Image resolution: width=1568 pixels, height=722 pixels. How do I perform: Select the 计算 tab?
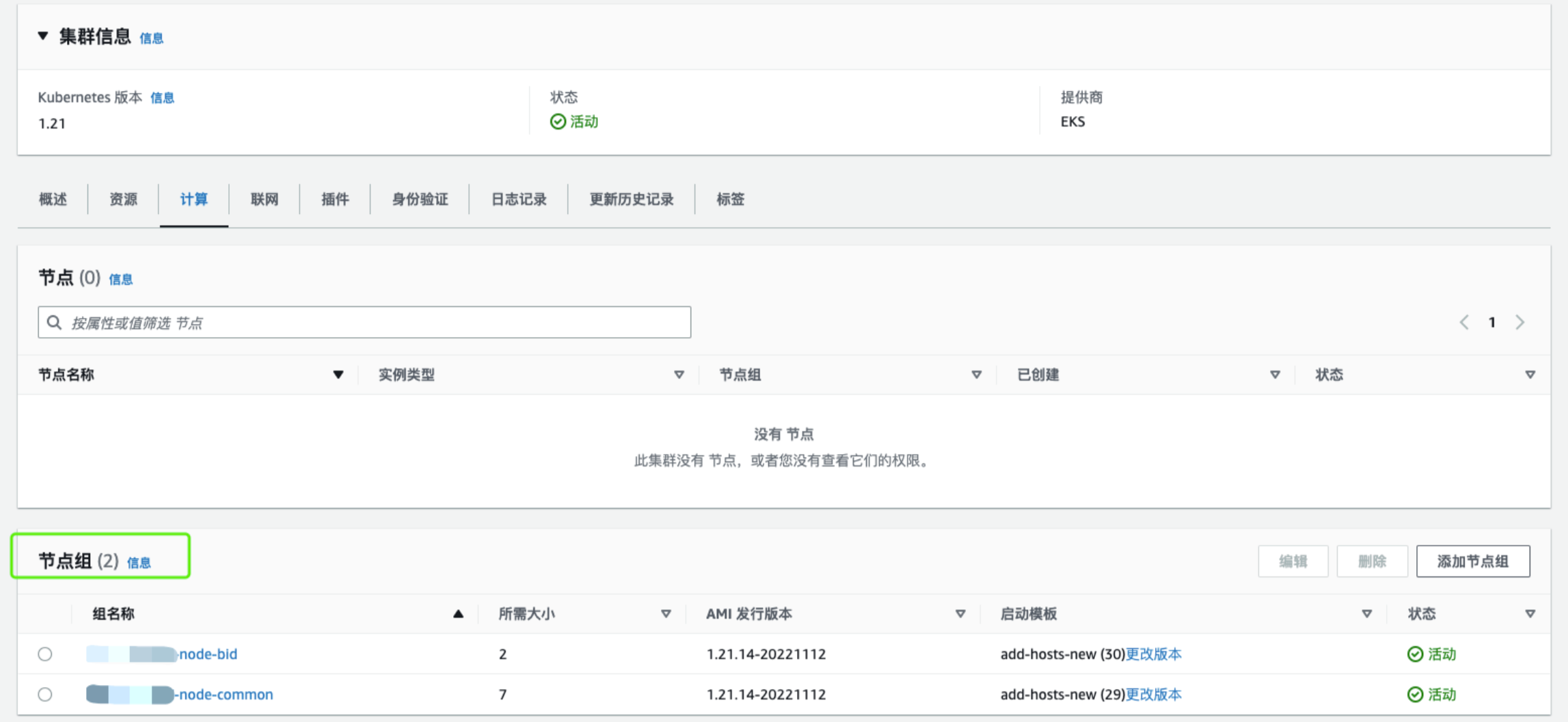[x=193, y=199]
